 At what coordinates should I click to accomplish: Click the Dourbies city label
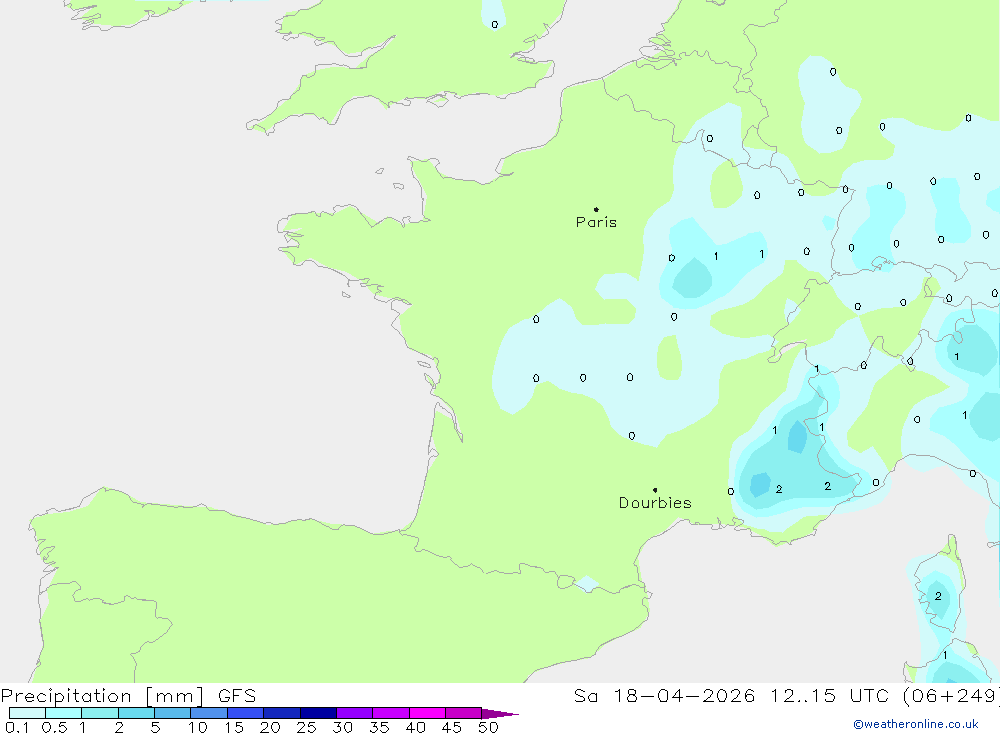click(655, 503)
